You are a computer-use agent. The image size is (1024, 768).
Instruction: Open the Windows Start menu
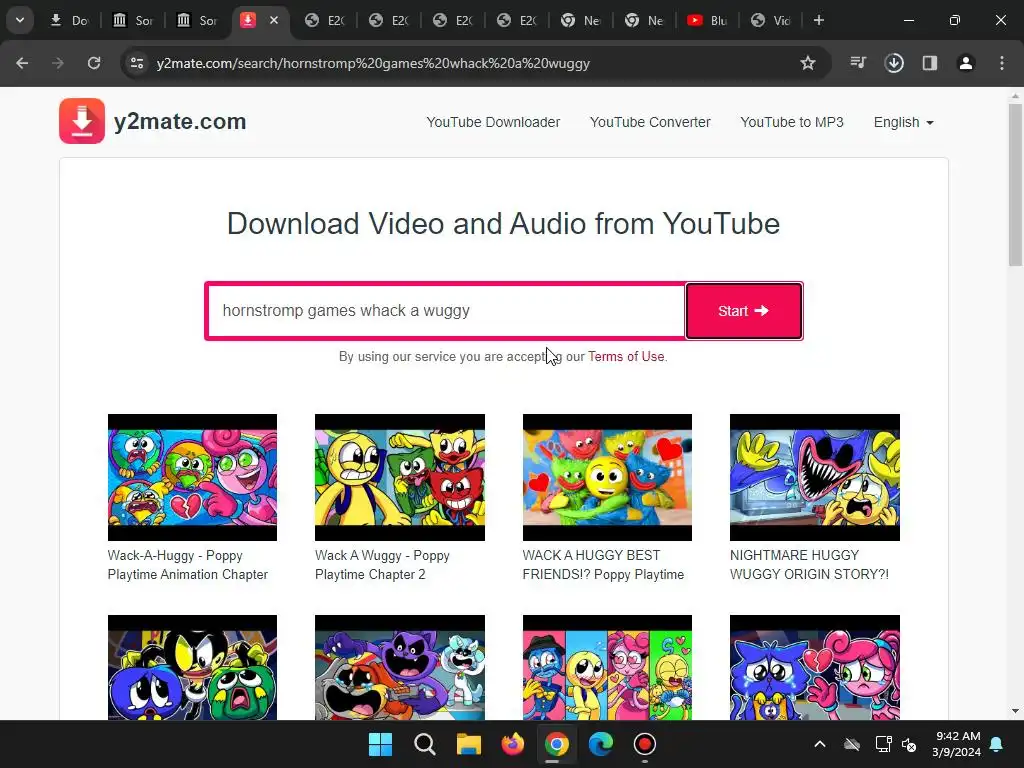tap(380, 744)
